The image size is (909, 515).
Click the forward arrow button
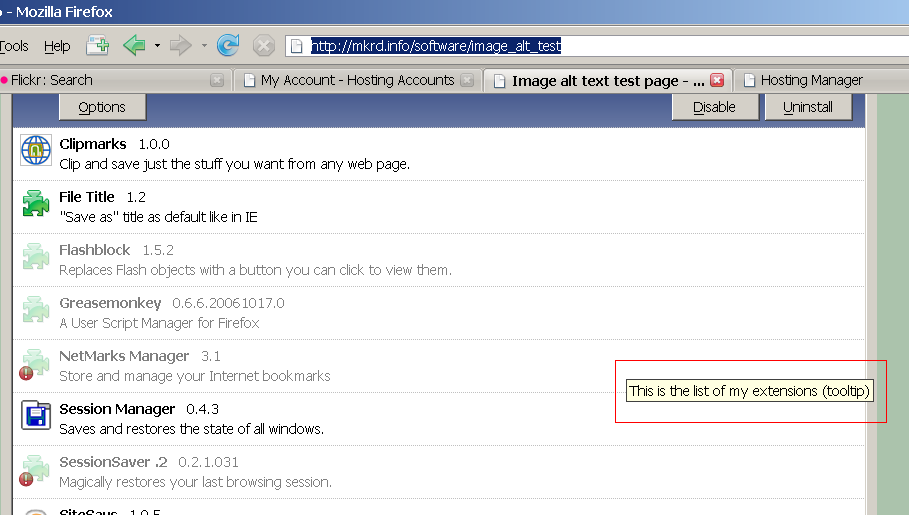(180, 45)
